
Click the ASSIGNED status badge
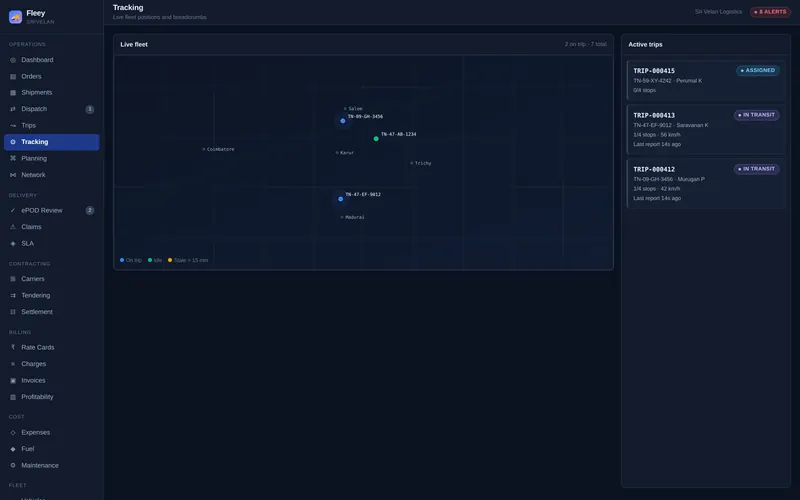click(758, 70)
